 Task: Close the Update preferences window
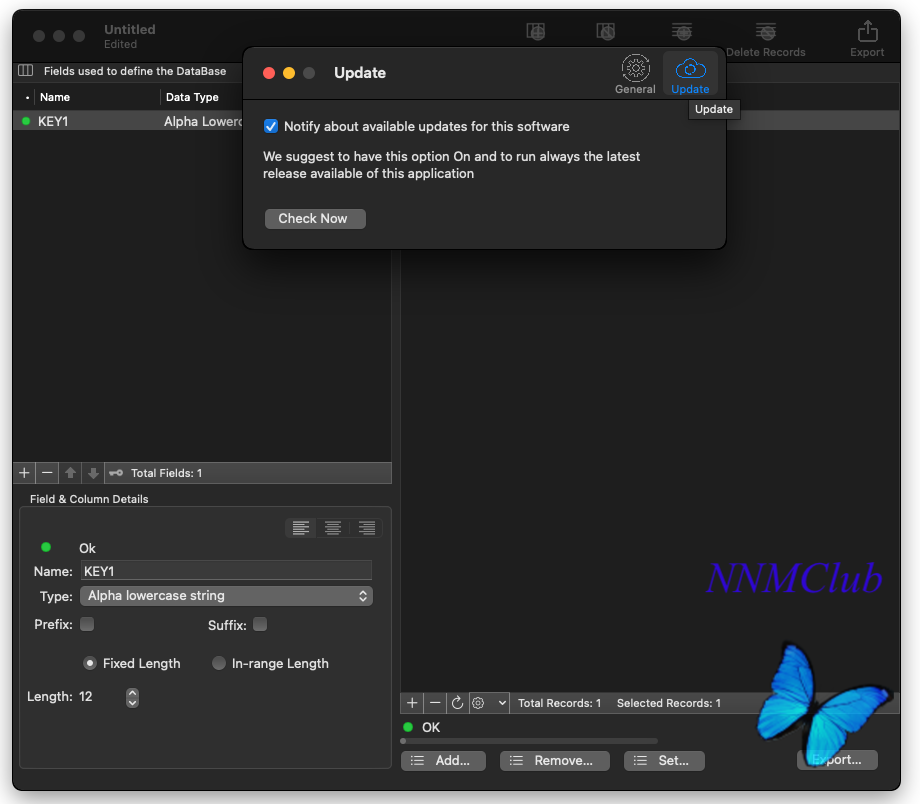coord(269,73)
